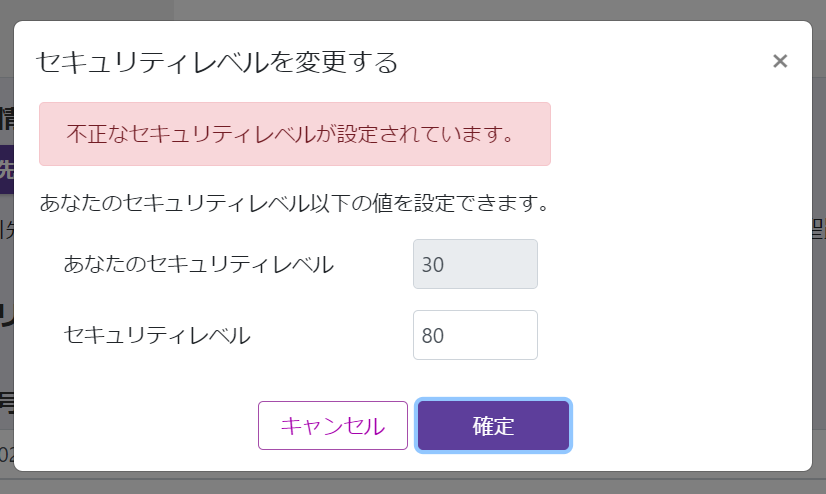Click the キャンセル button
826x494 pixels.
[332, 426]
